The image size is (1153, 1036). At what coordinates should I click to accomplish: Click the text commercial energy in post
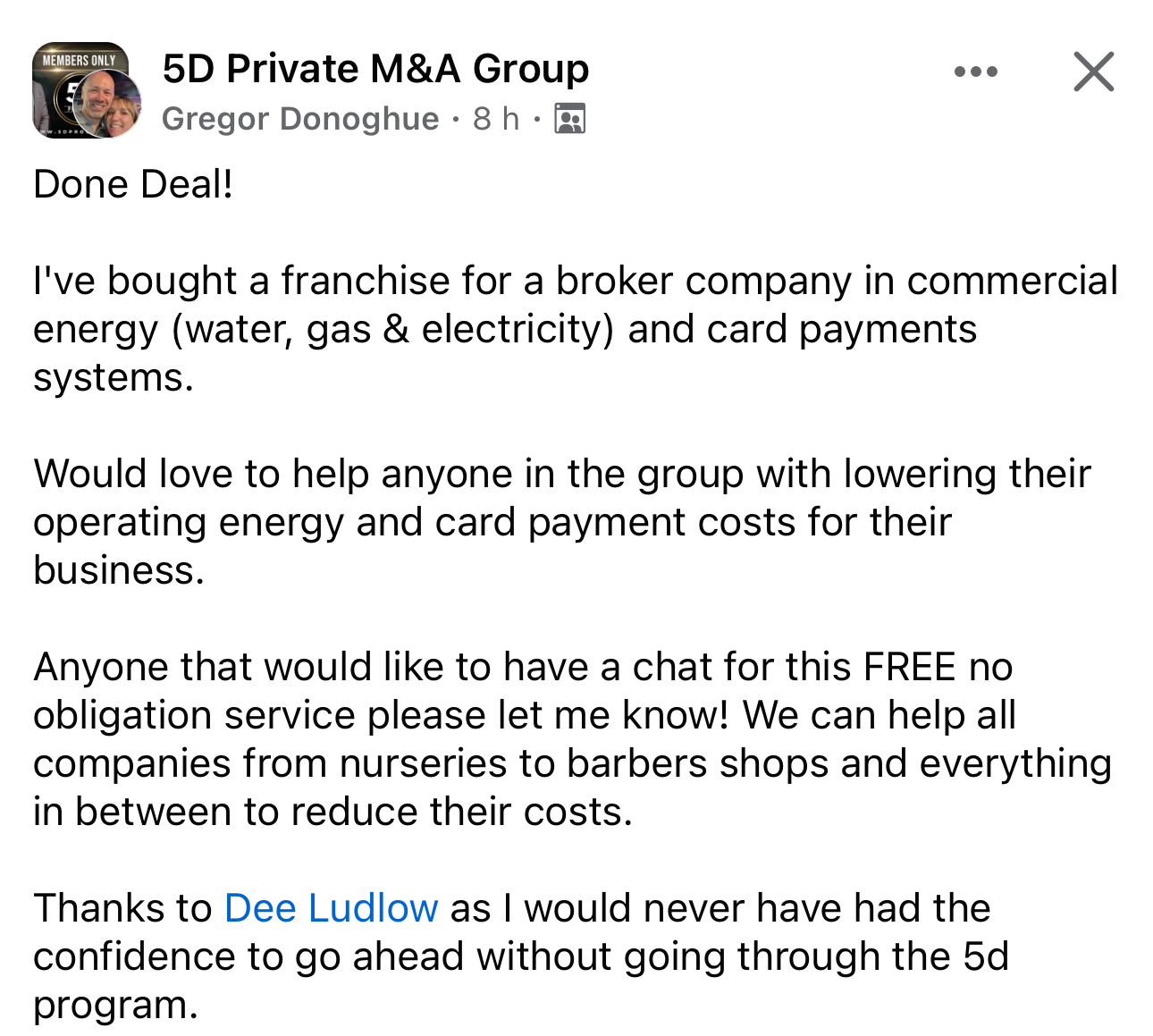576,305
